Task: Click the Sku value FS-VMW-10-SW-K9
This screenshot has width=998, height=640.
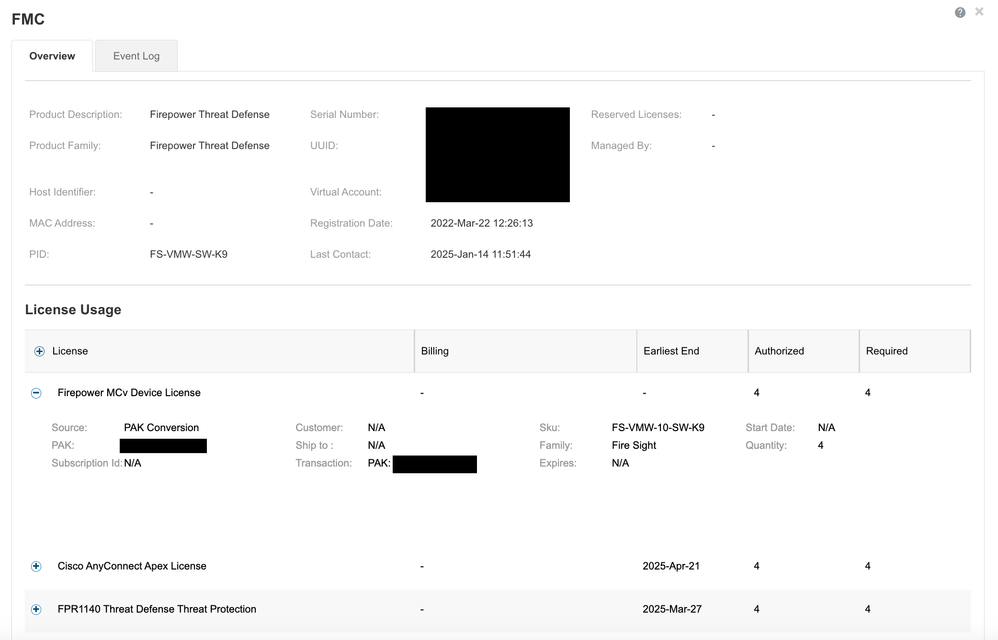Action: click(x=658, y=428)
